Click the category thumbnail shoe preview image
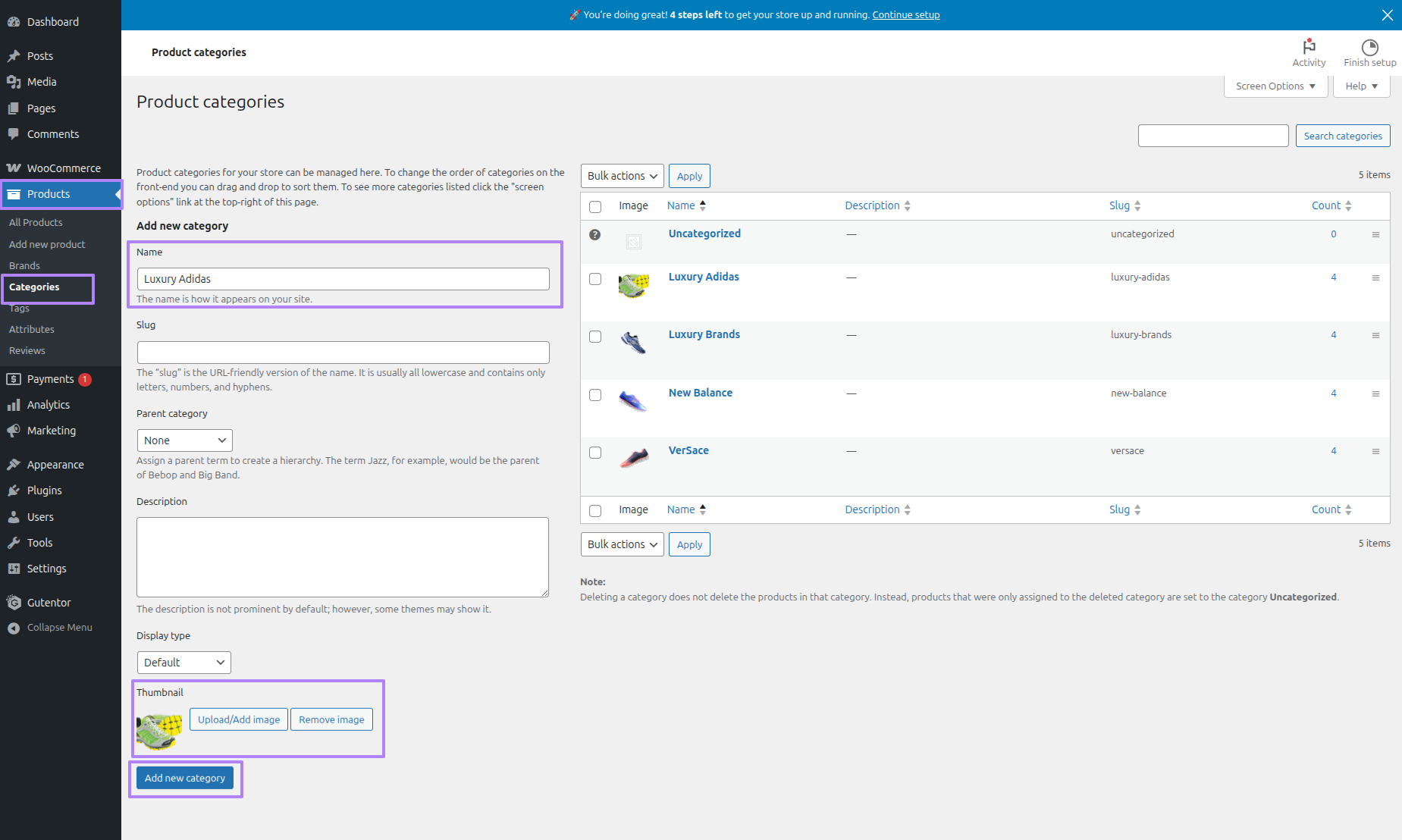The image size is (1402, 840). pos(159,730)
